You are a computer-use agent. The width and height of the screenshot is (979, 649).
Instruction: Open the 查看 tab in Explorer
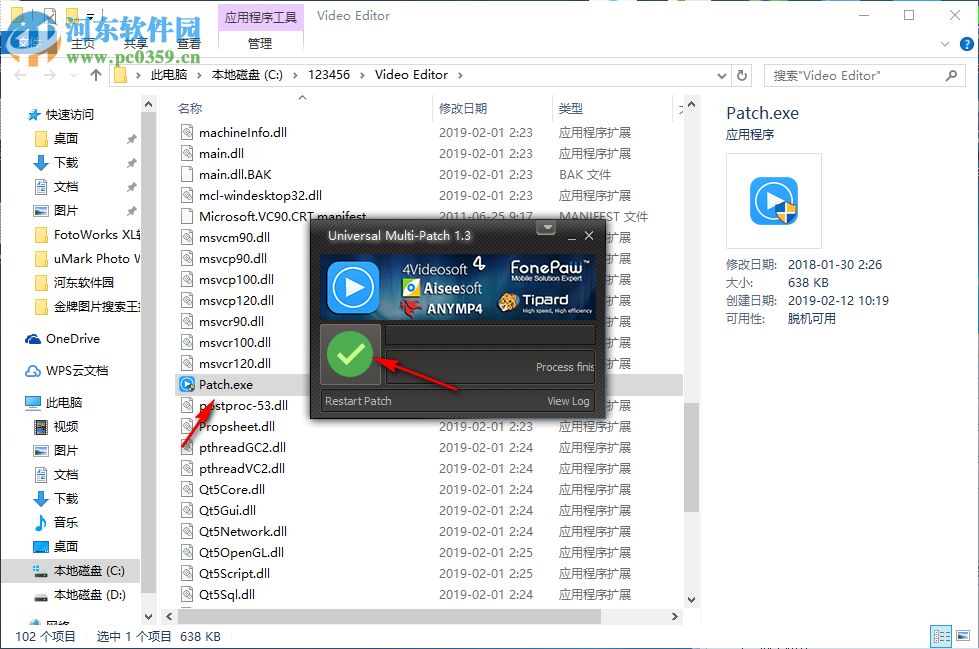pyautogui.click(x=189, y=43)
